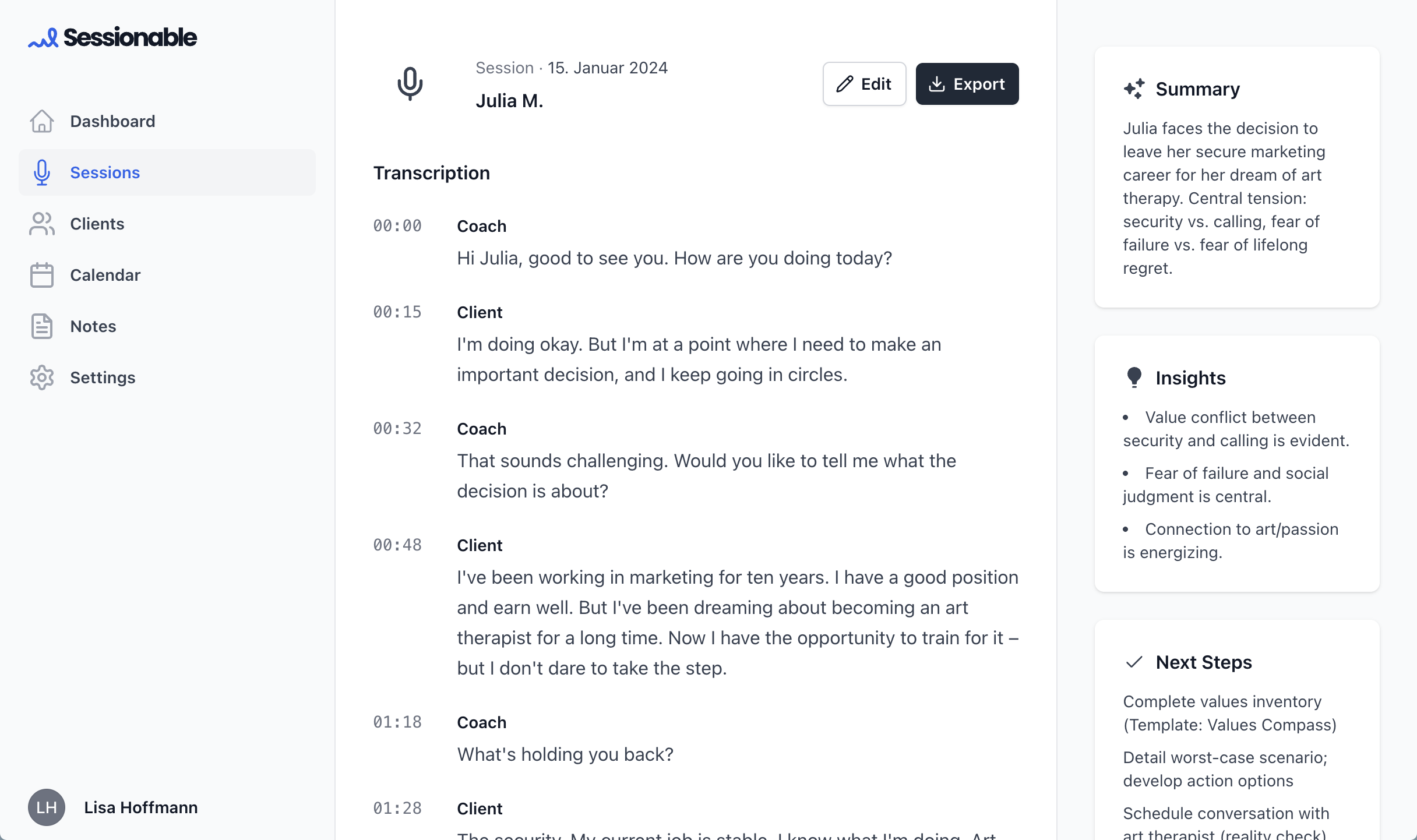Image resolution: width=1417 pixels, height=840 pixels.
Task: Navigate to Notes
Action: click(93, 326)
